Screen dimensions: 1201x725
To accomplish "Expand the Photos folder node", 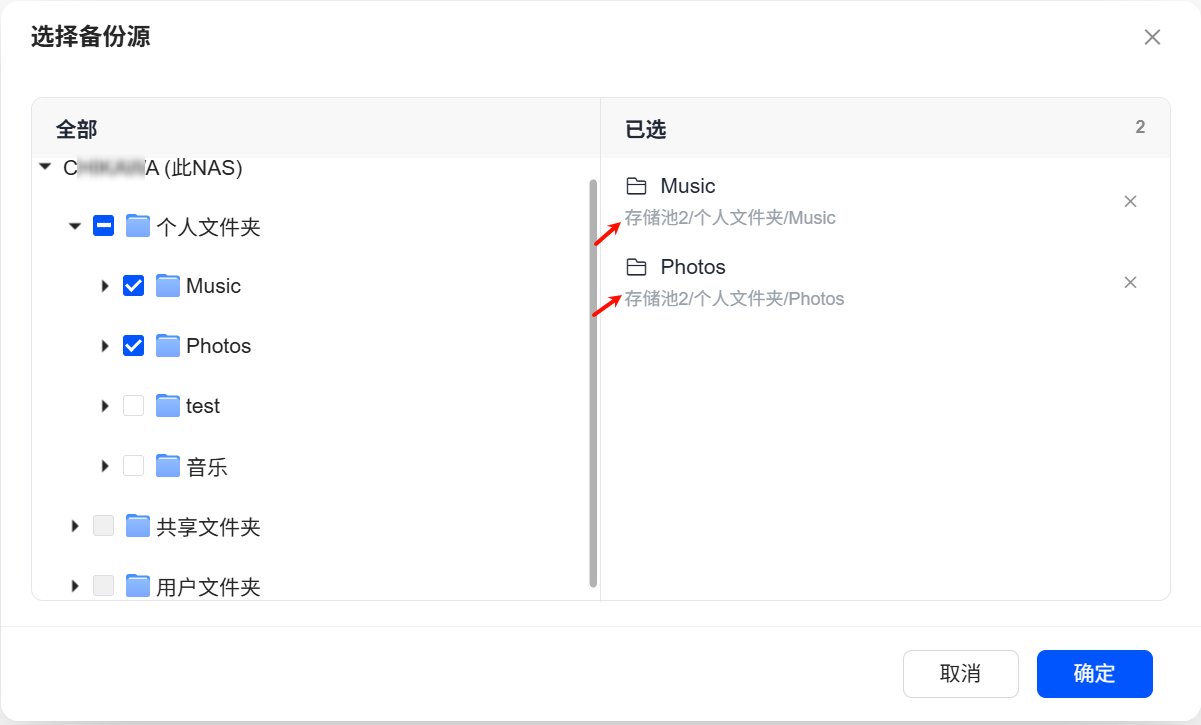I will point(105,346).
